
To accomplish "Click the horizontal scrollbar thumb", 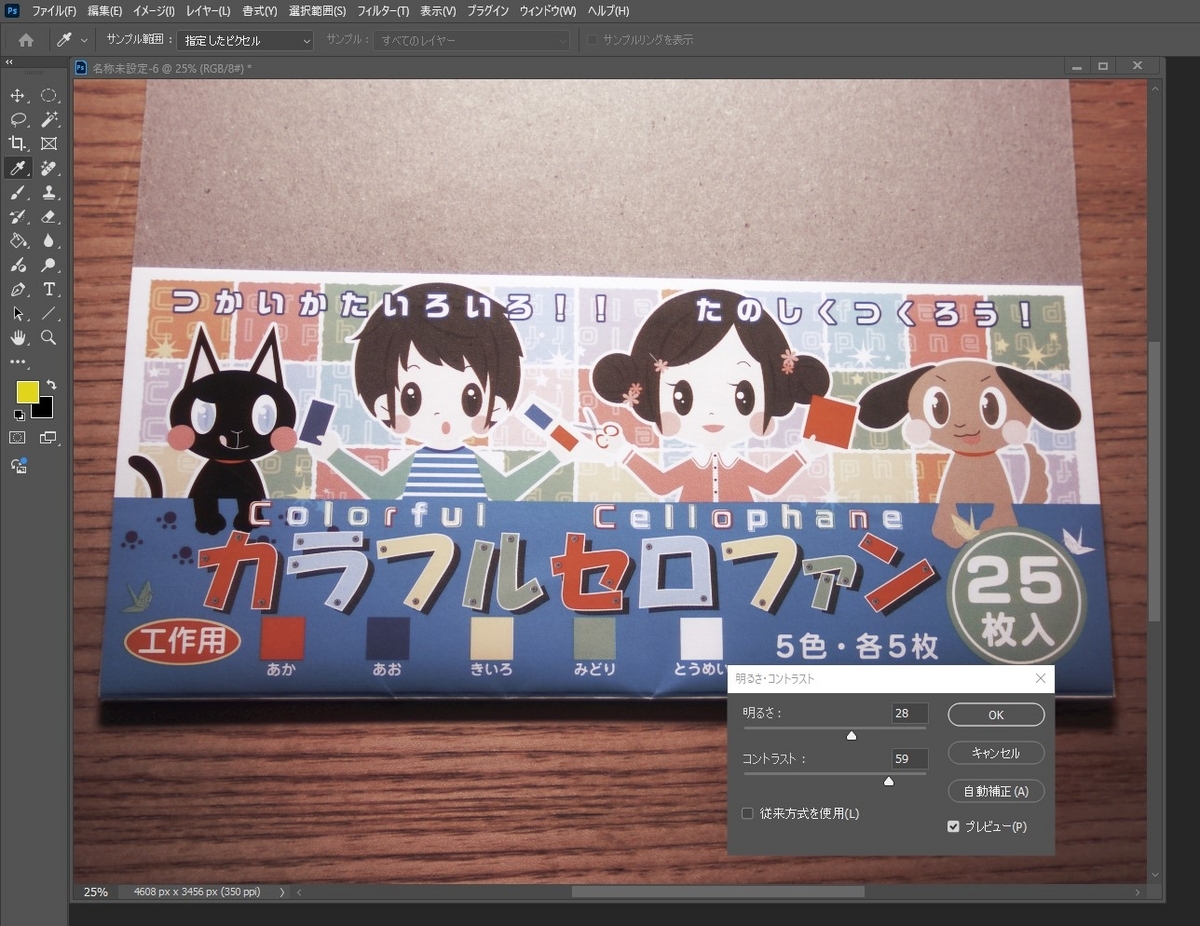I will [717, 892].
